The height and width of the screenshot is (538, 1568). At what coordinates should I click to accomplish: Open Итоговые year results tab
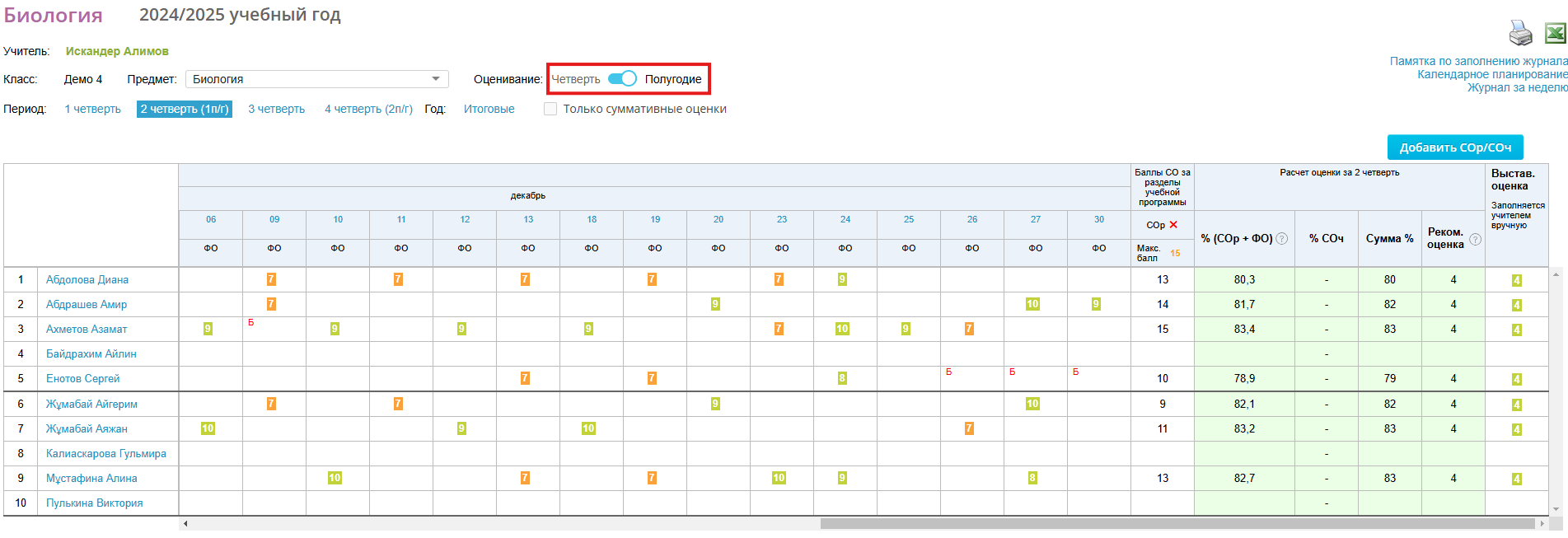(x=489, y=109)
